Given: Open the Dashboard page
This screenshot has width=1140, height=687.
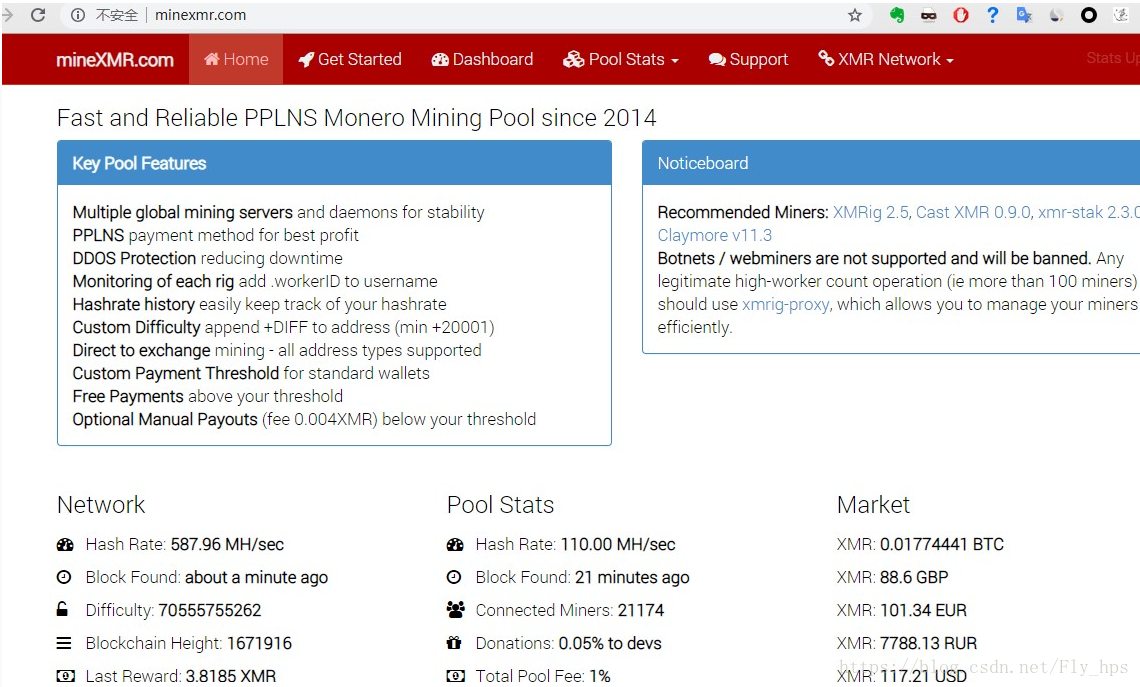Looking at the screenshot, I should tap(482, 59).
